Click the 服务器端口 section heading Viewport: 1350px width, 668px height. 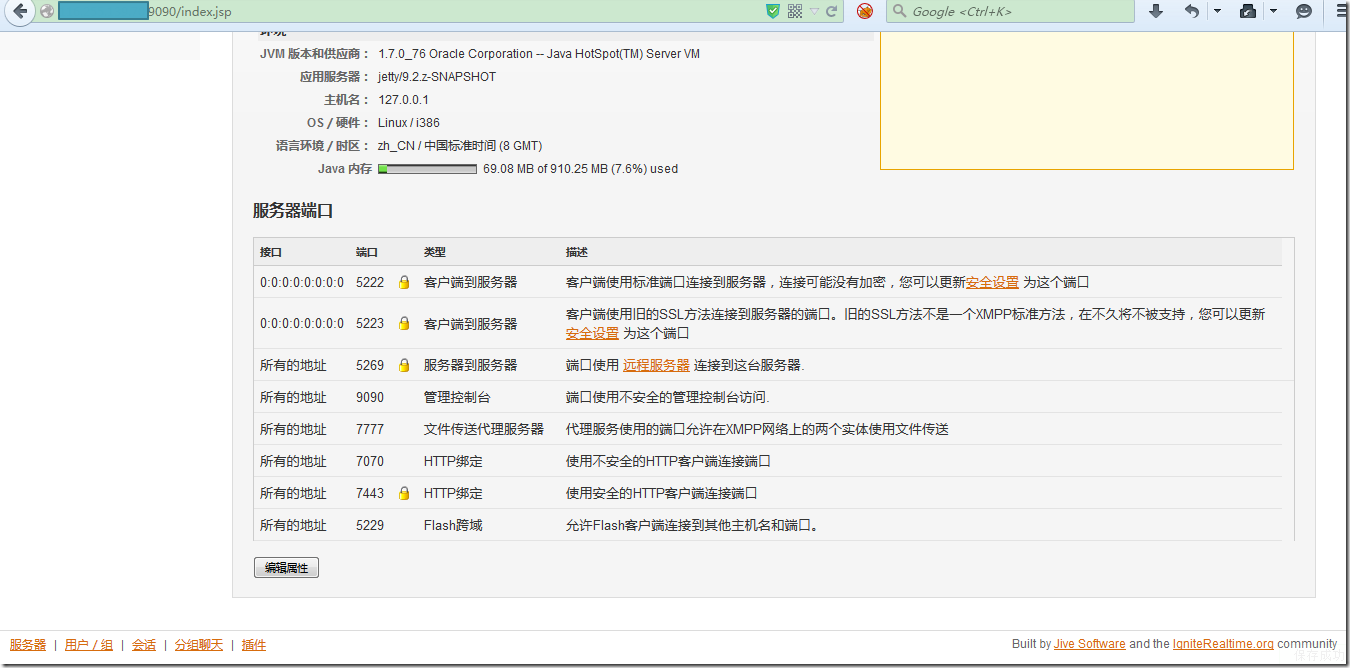293,211
